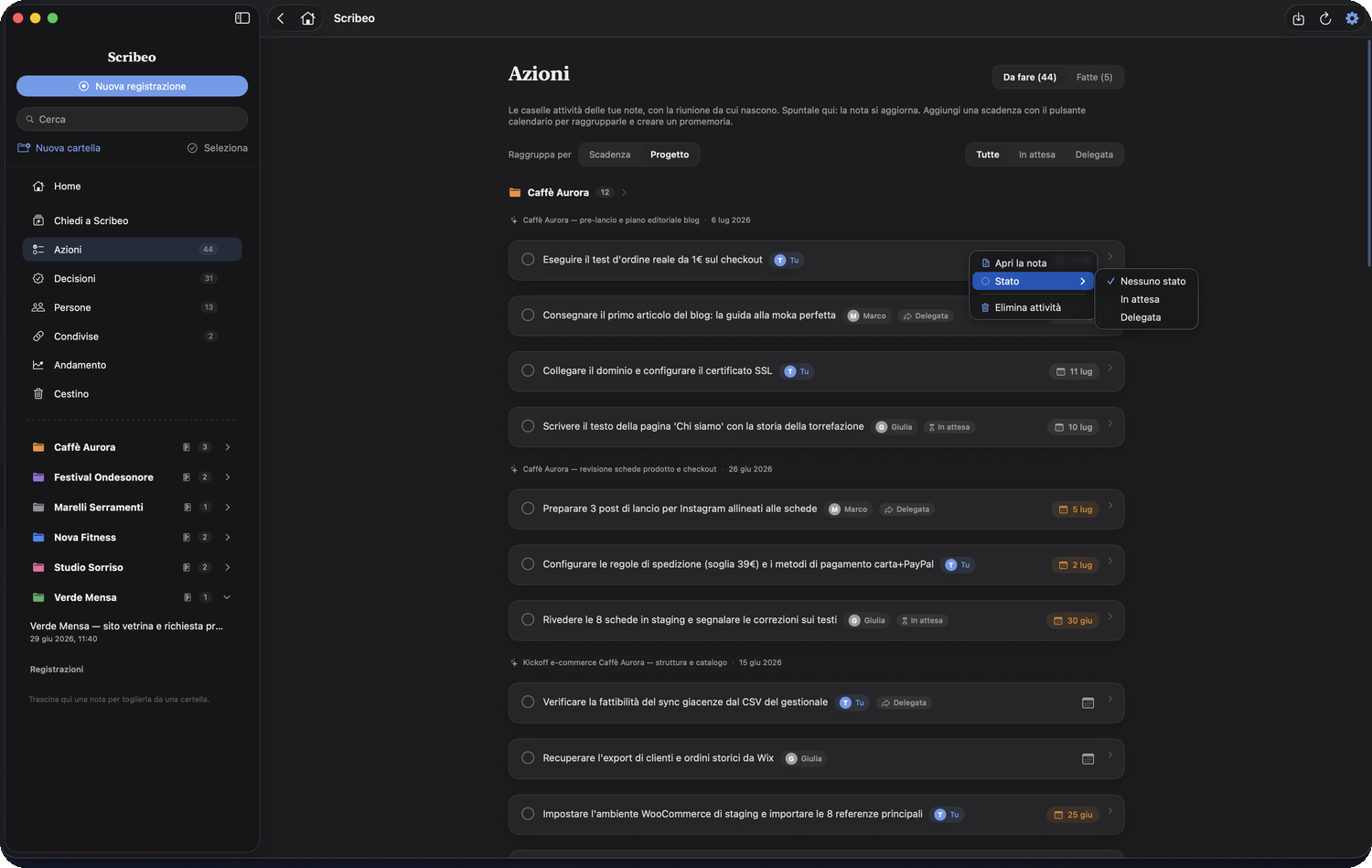Switch to Fatte (5) tab
This screenshot has height=868, width=1372.
coord(1094,77)
